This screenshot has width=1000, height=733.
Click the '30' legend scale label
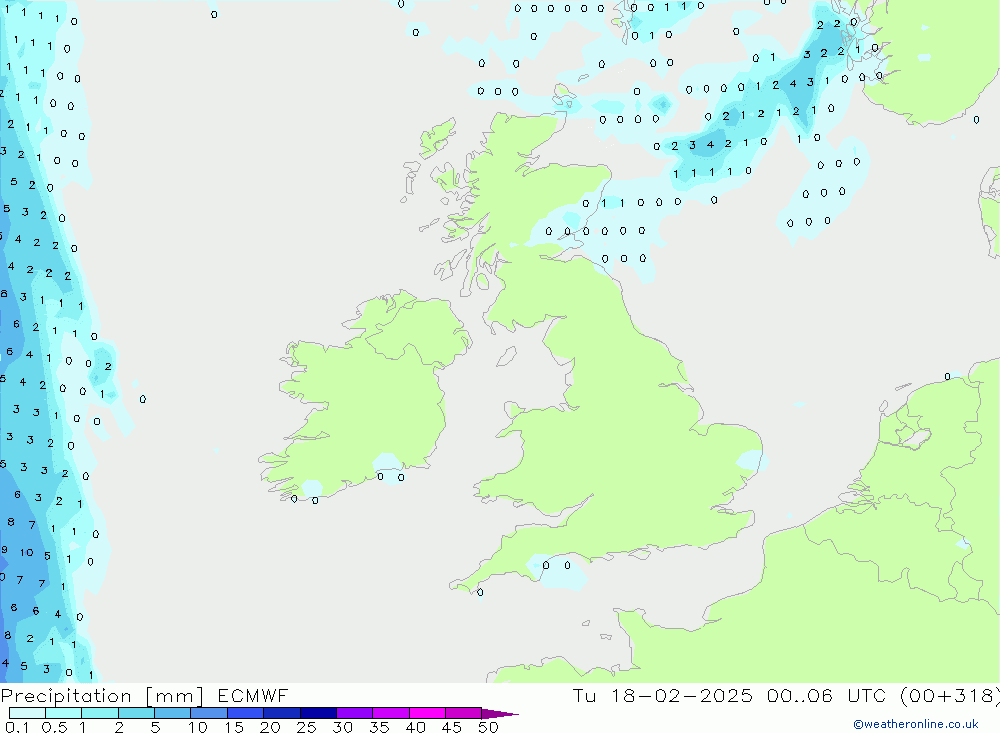pos(342,727)
